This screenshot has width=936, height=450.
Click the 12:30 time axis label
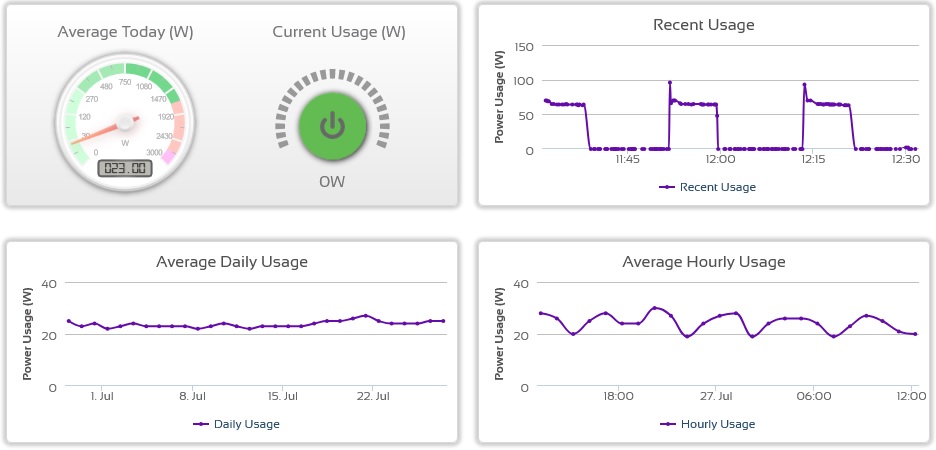[x=905, y=159]
